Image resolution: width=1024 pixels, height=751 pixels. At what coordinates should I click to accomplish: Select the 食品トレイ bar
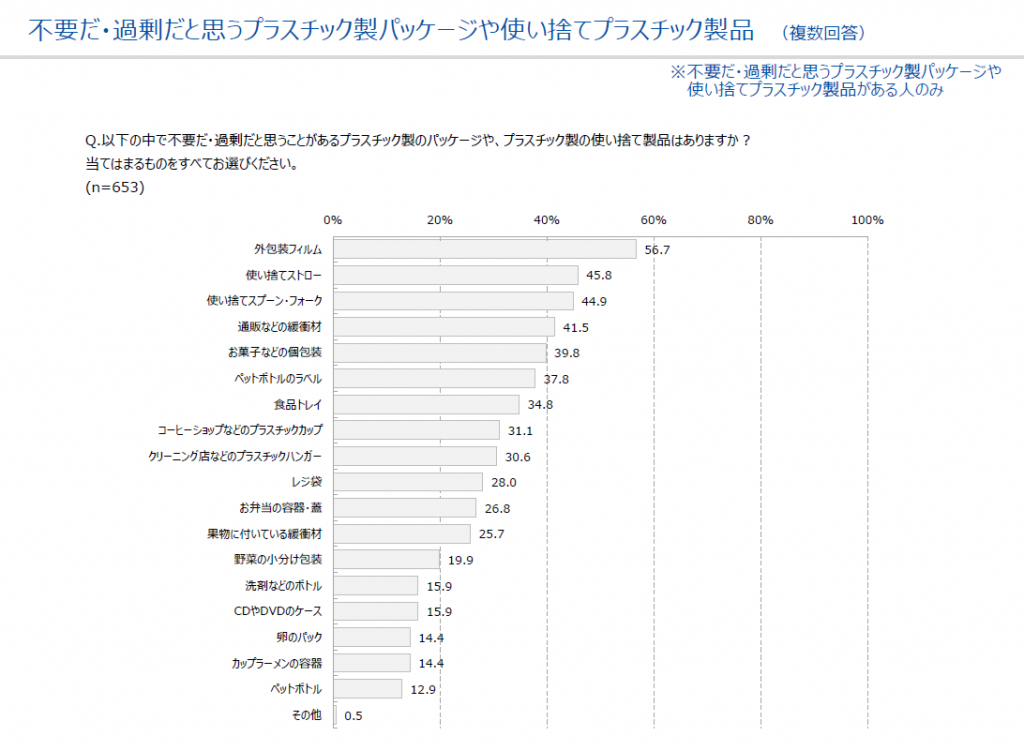(x=426, y=404)
